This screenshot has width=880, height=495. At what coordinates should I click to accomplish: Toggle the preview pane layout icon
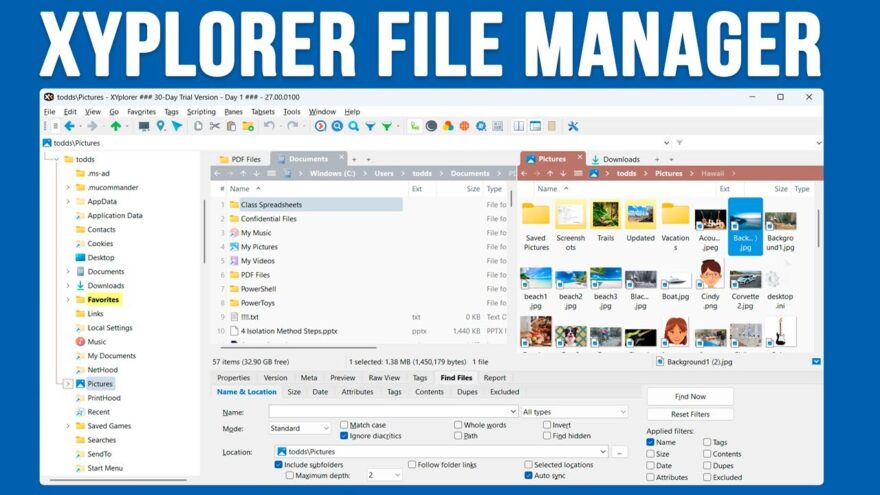pos(535,126)
